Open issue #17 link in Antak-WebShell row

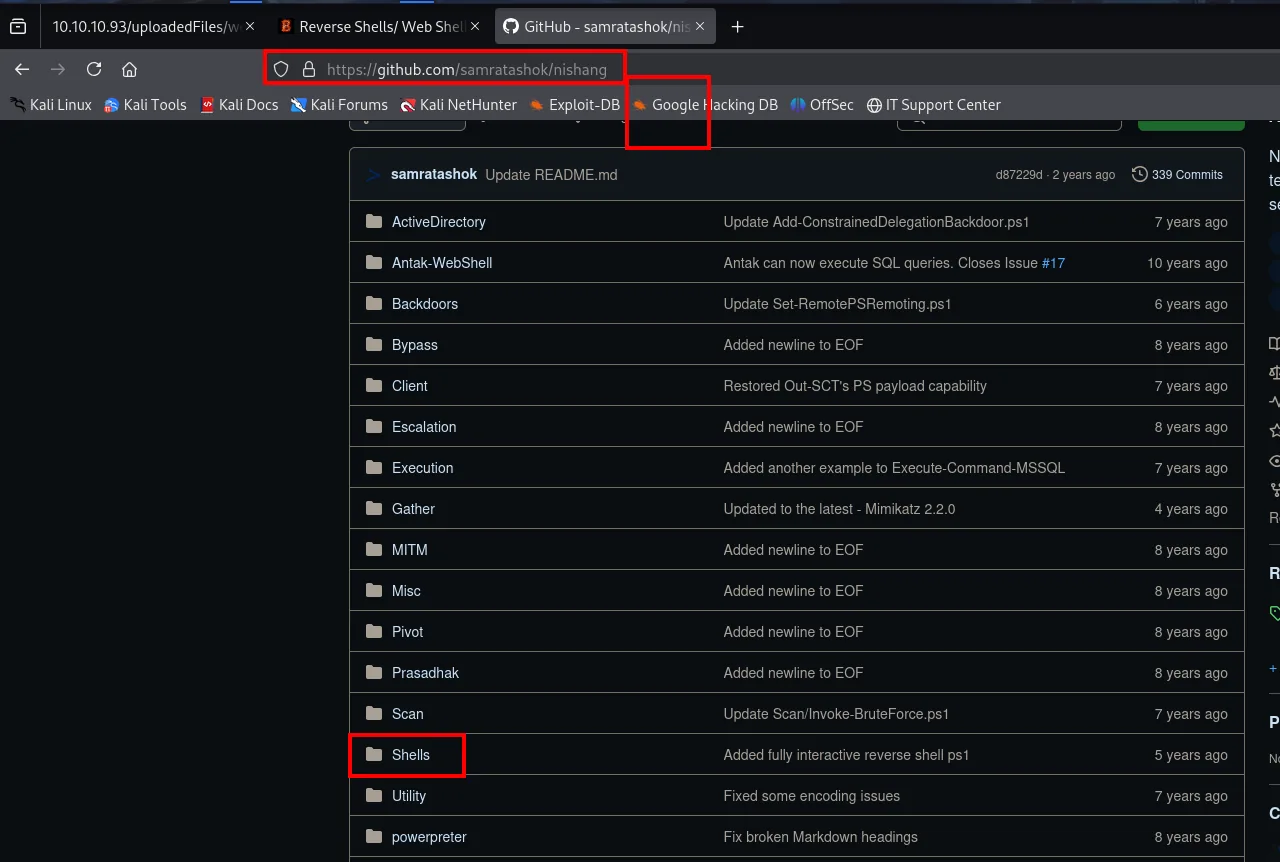(x=1053, y=263)
